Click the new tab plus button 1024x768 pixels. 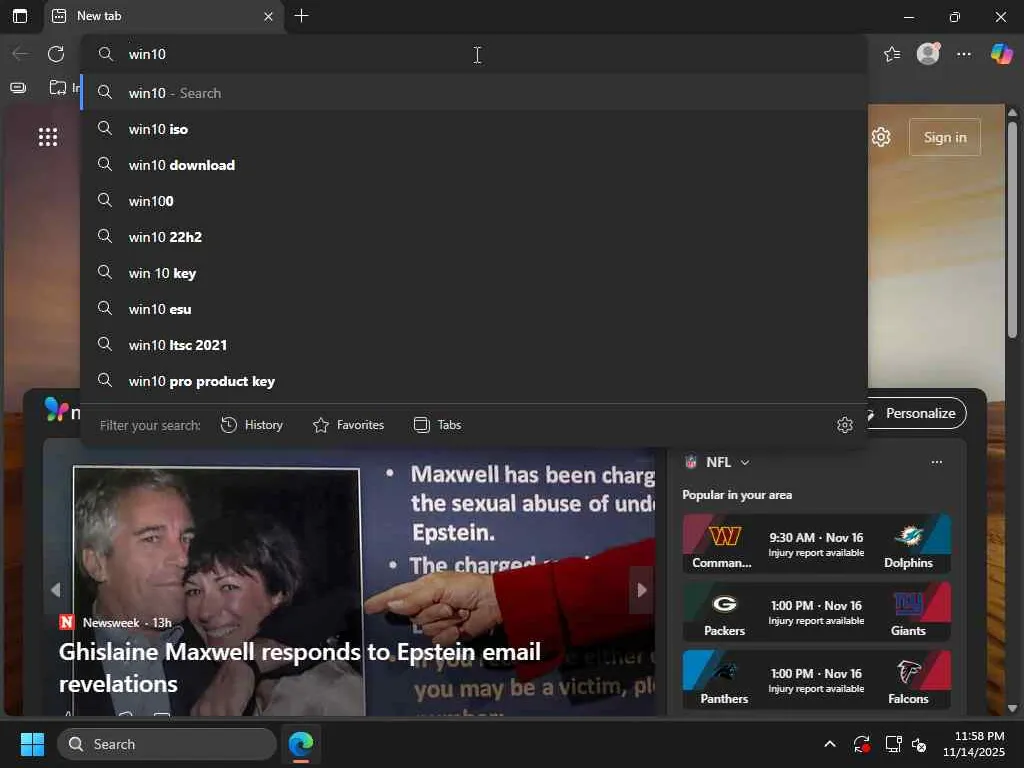pos(301,16)
